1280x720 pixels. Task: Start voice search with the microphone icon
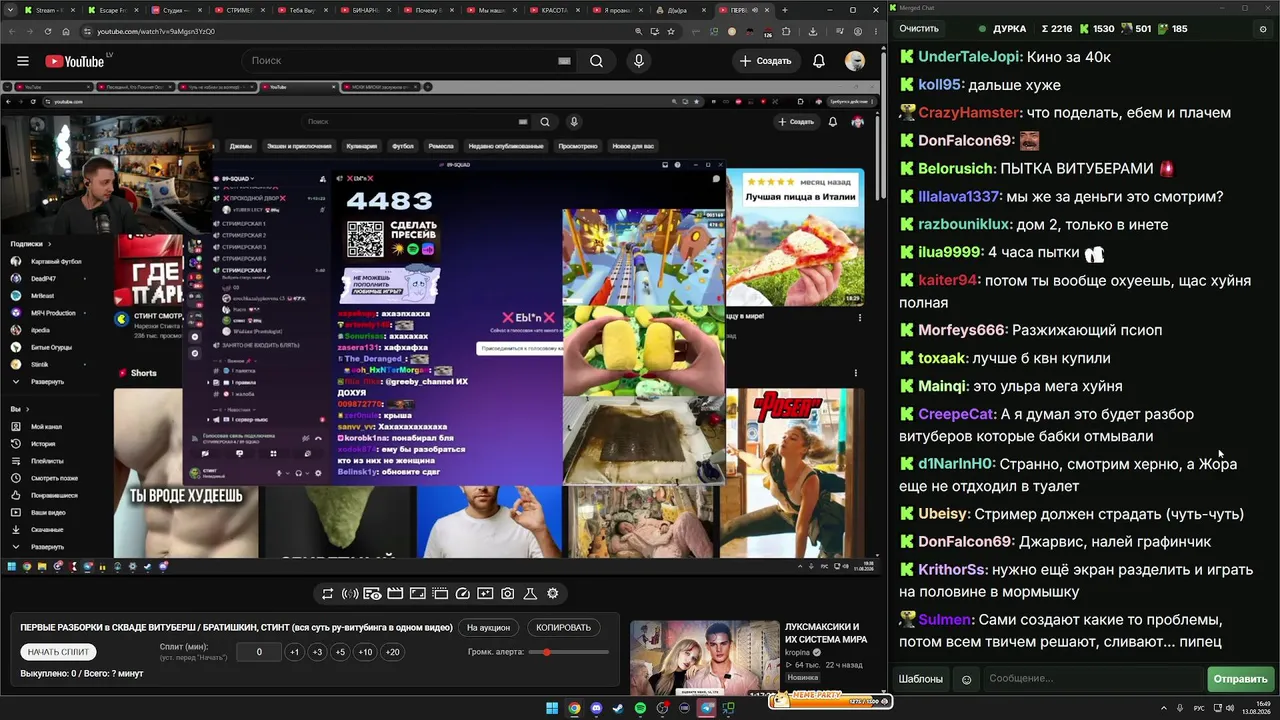pos(639,61)
